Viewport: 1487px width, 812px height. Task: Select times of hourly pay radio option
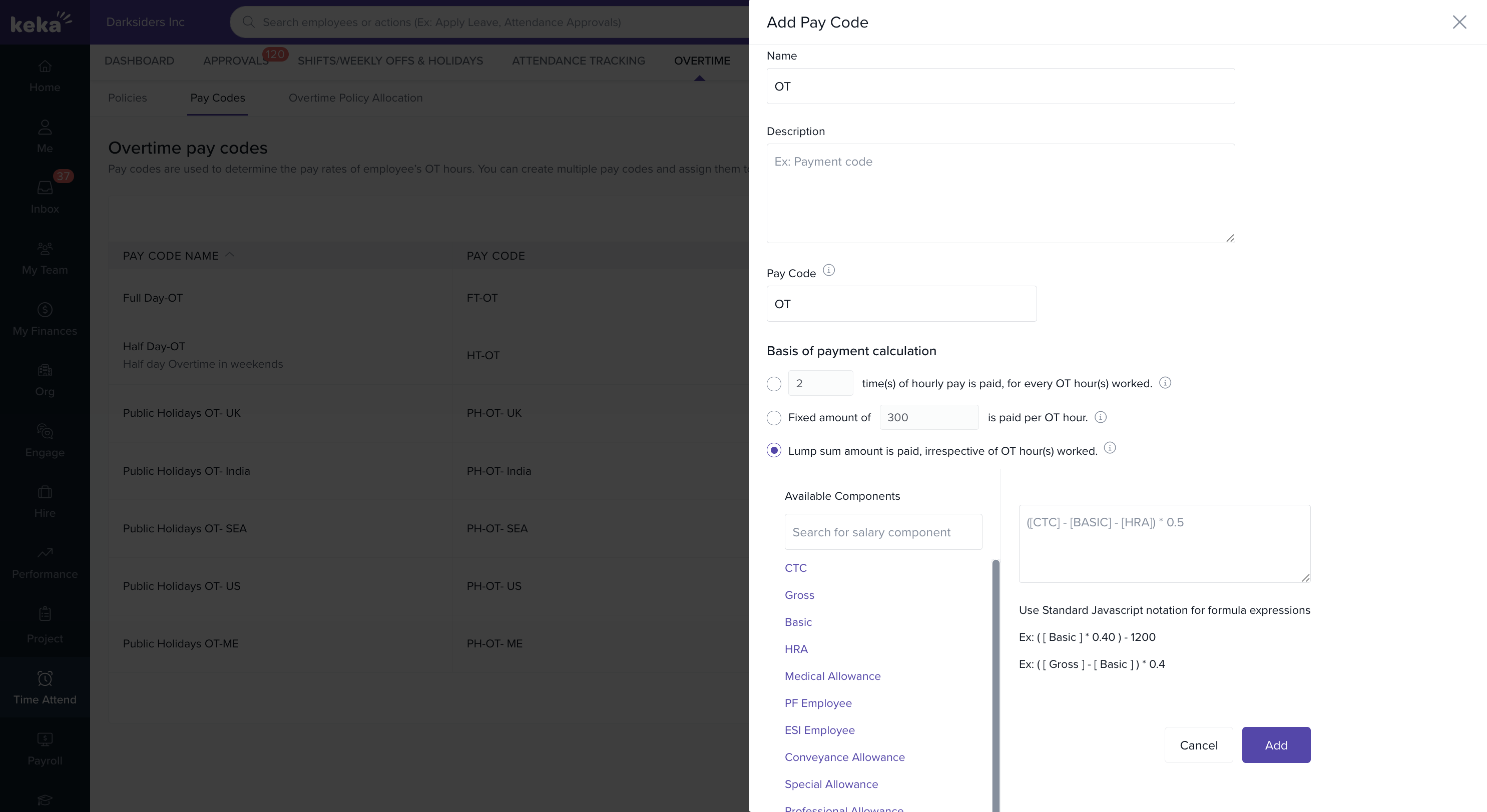tap(773, 384)
